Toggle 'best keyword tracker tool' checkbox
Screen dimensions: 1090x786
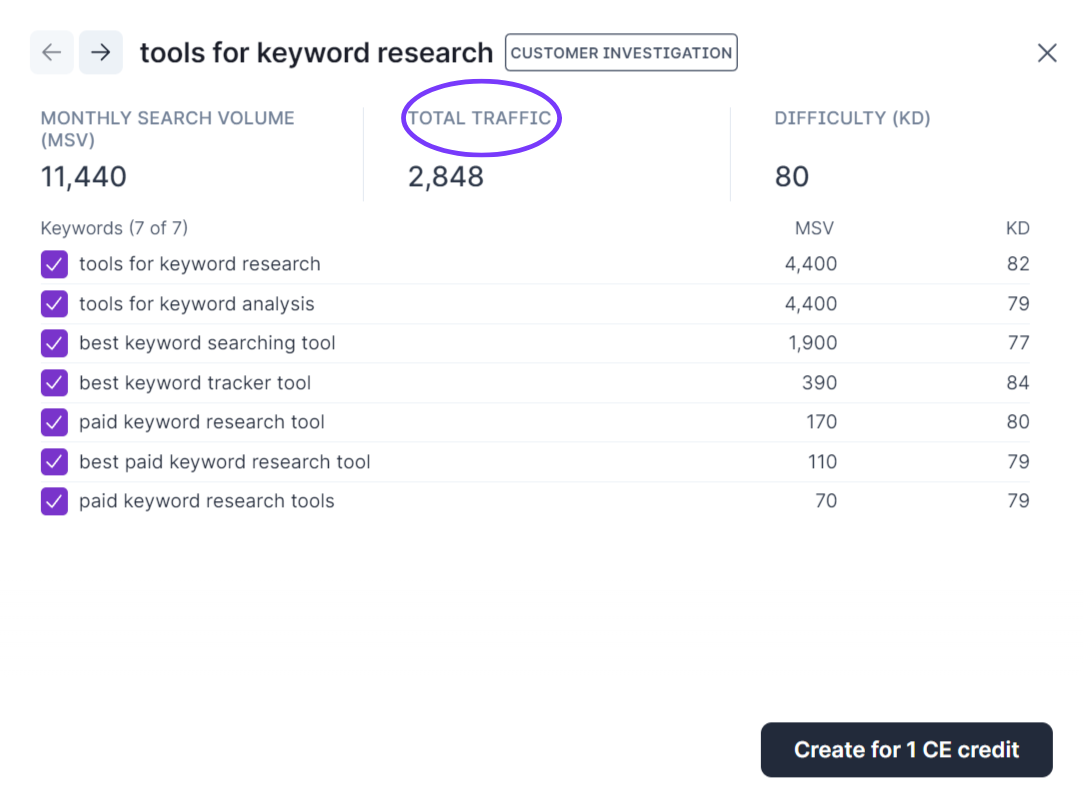click(x=54, y=383)
